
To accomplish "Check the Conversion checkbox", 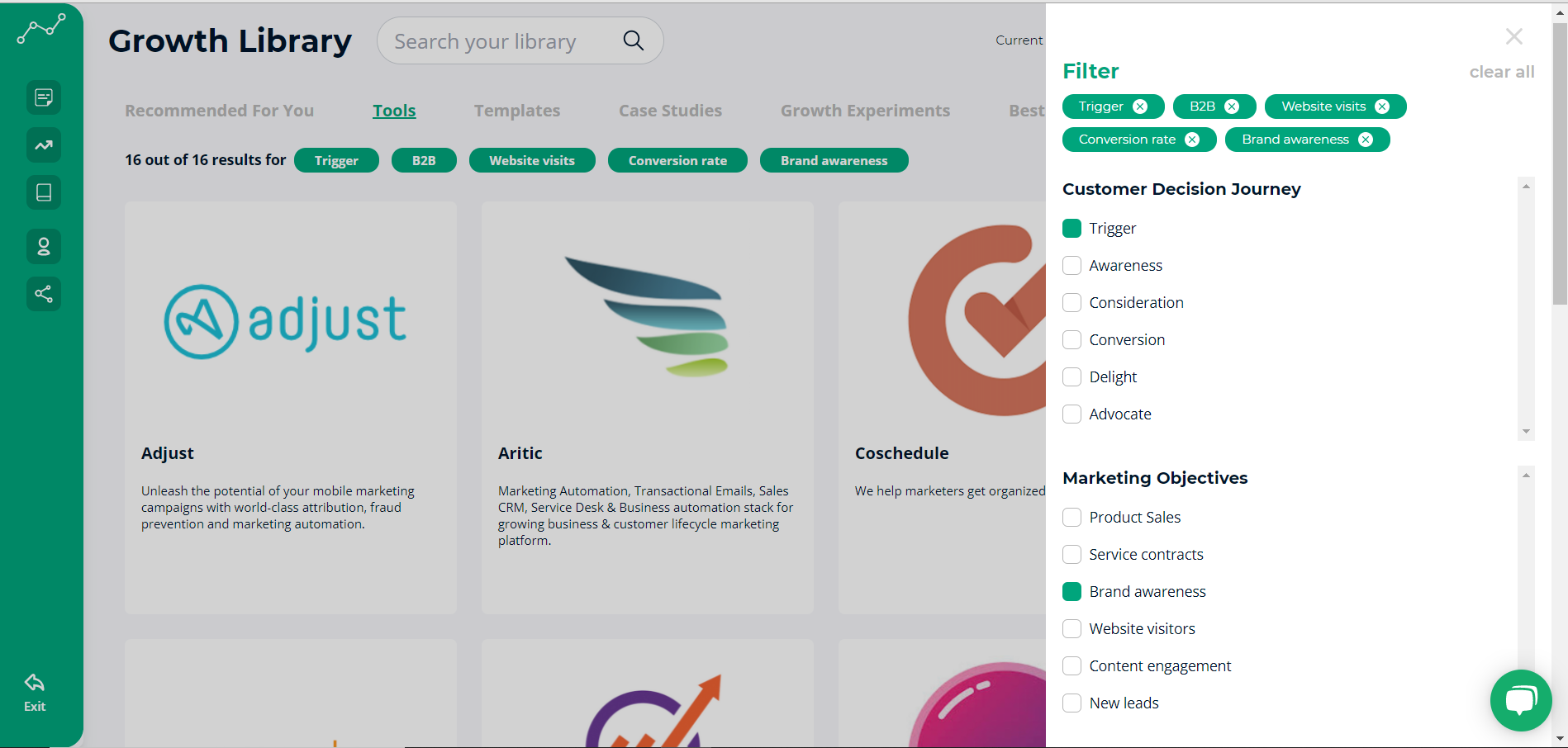I will click(x=1072, y=340).
